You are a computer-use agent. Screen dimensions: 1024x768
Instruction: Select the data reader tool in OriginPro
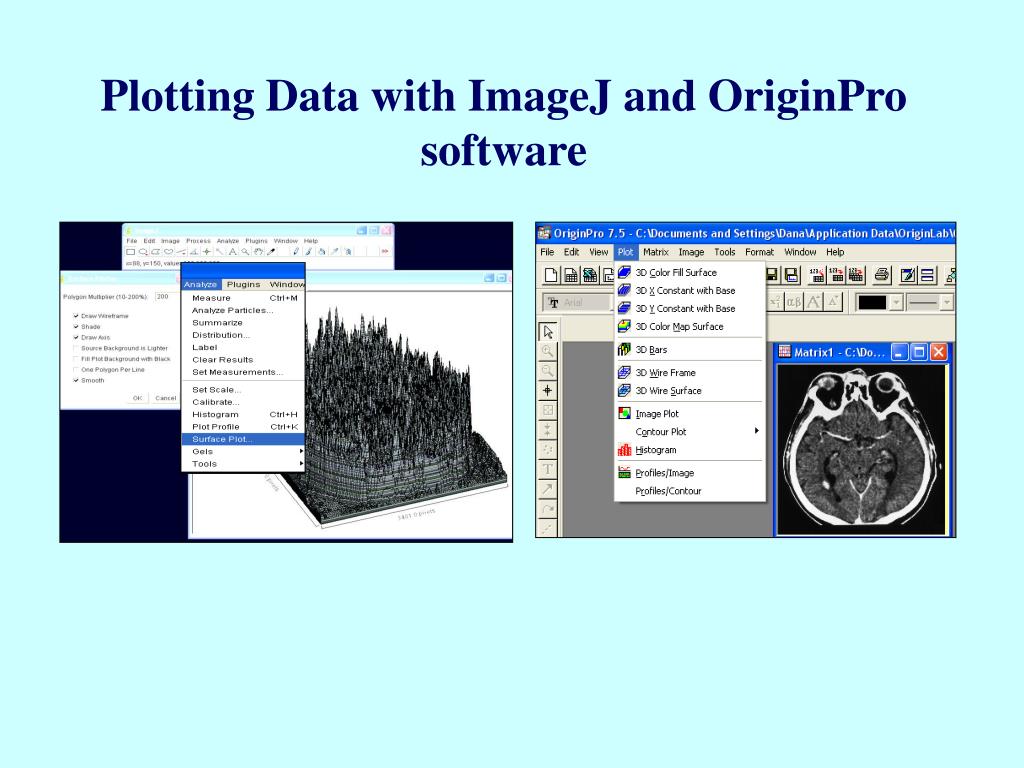(547, 410)
